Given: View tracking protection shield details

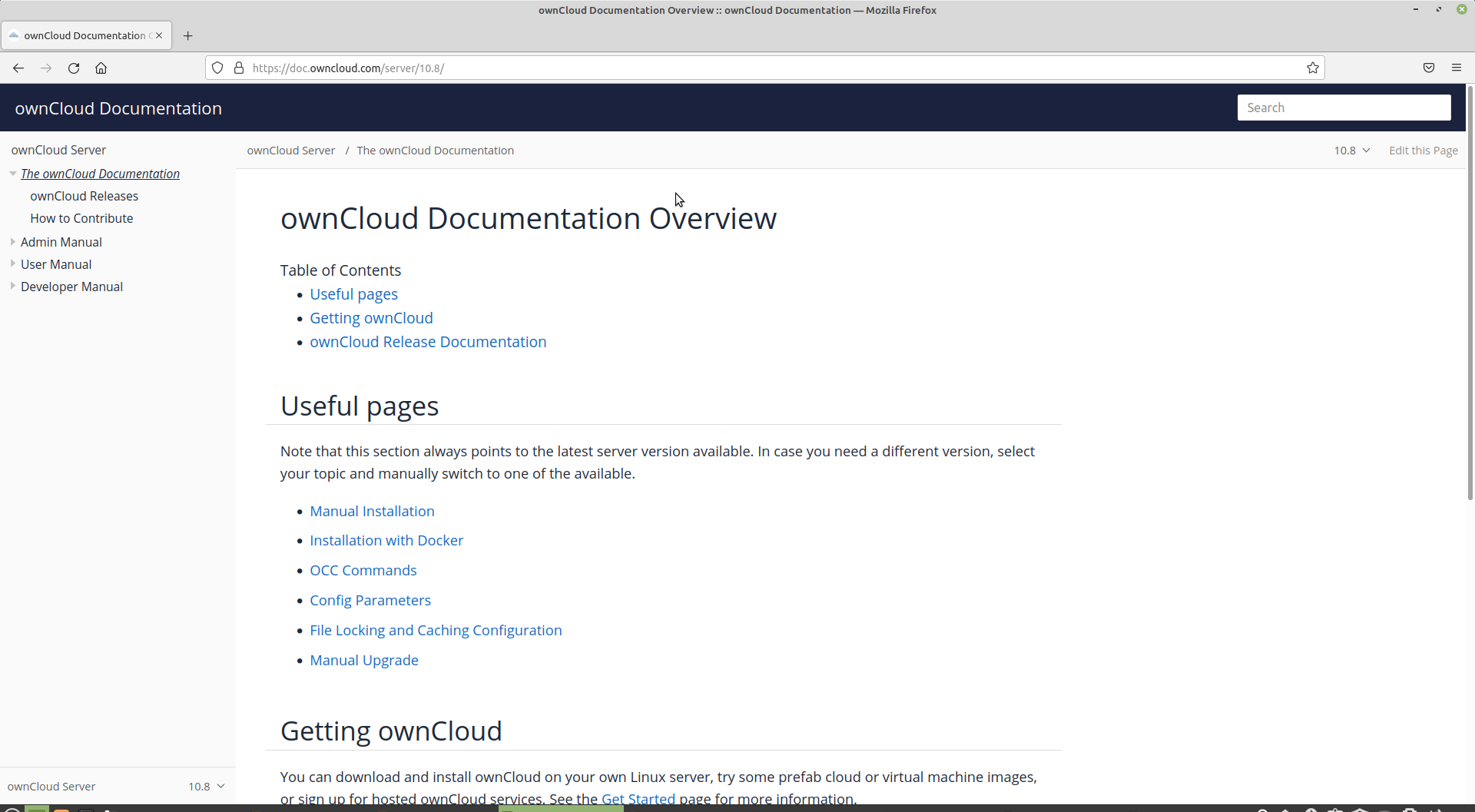Looking at the screenshot, I should tap(217, 68).
